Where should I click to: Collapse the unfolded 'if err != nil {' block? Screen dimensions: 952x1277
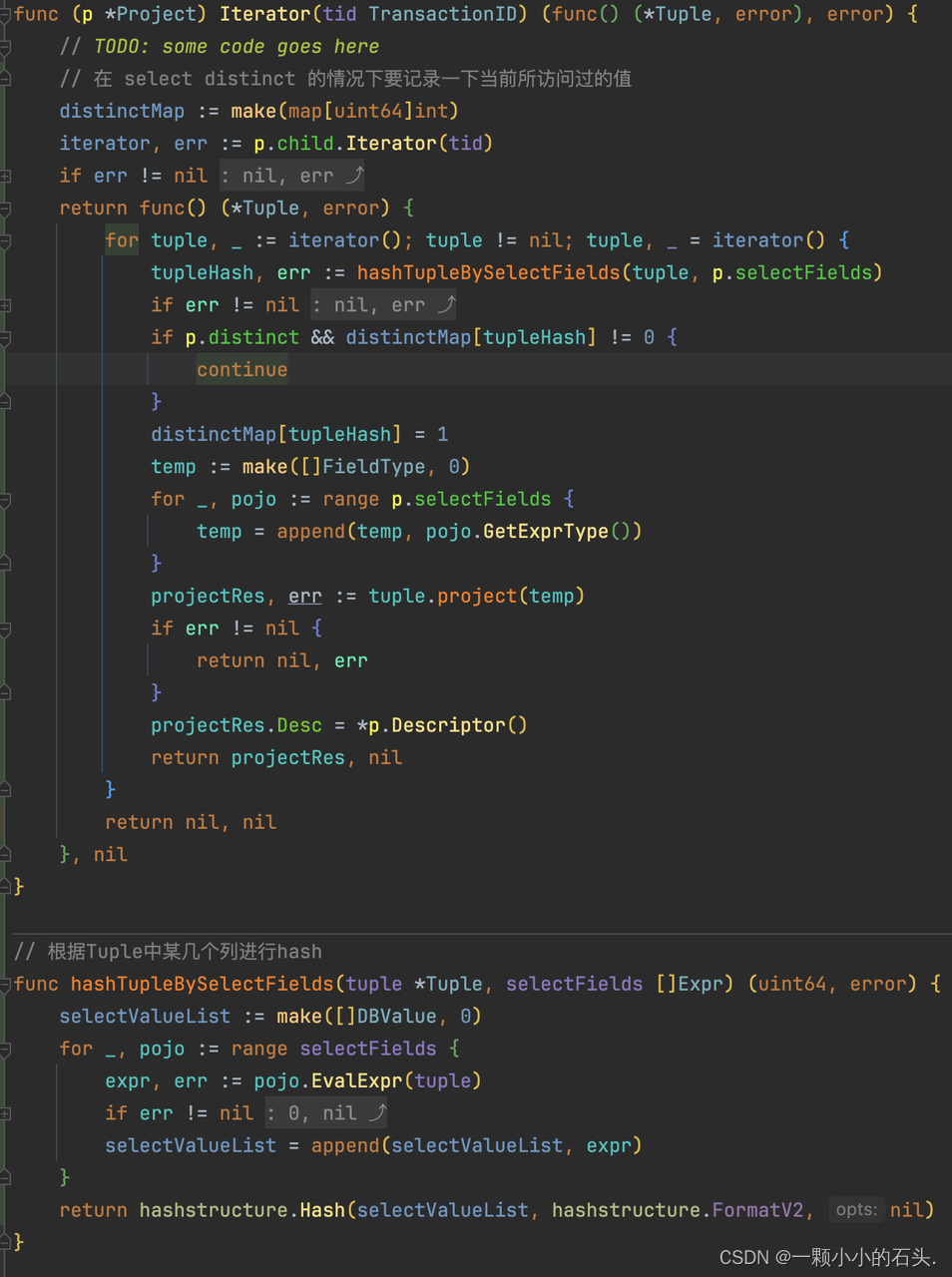click(5, 629)
